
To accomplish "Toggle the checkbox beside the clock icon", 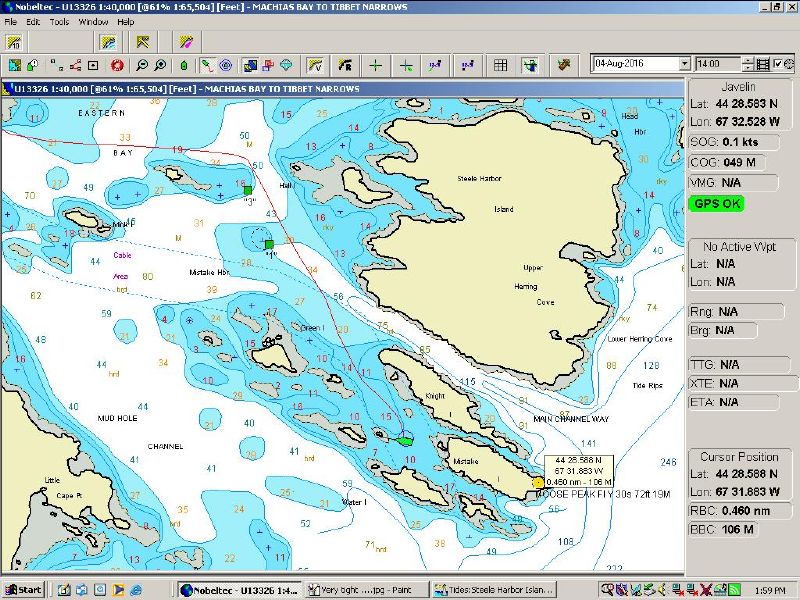I will [x=778, y=64].
